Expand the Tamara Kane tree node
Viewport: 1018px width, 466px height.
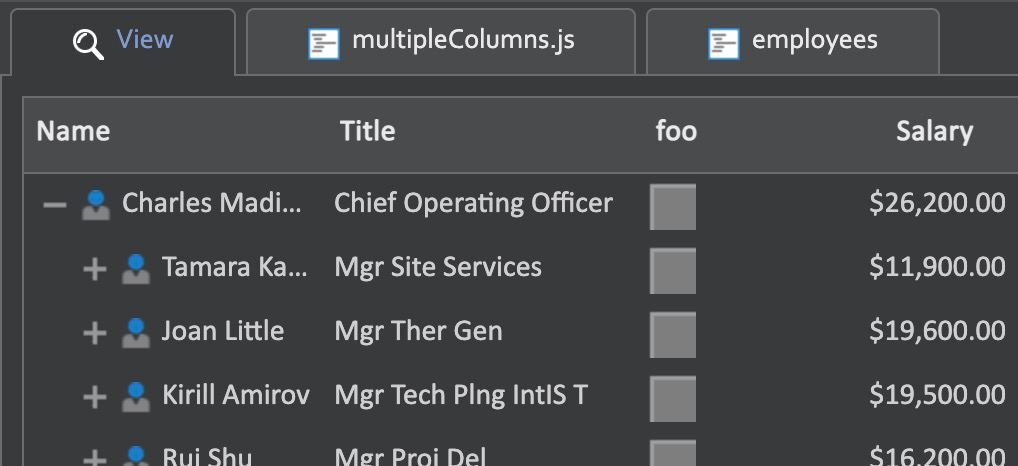pos(94,268)
